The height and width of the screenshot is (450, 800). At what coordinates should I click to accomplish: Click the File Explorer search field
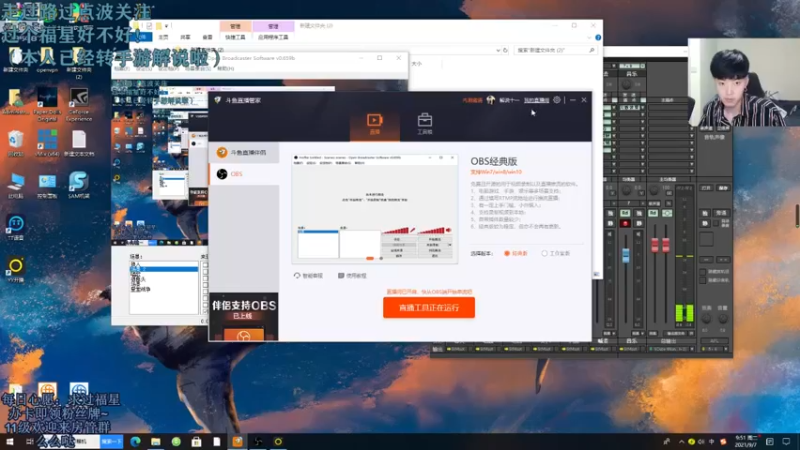555,50
